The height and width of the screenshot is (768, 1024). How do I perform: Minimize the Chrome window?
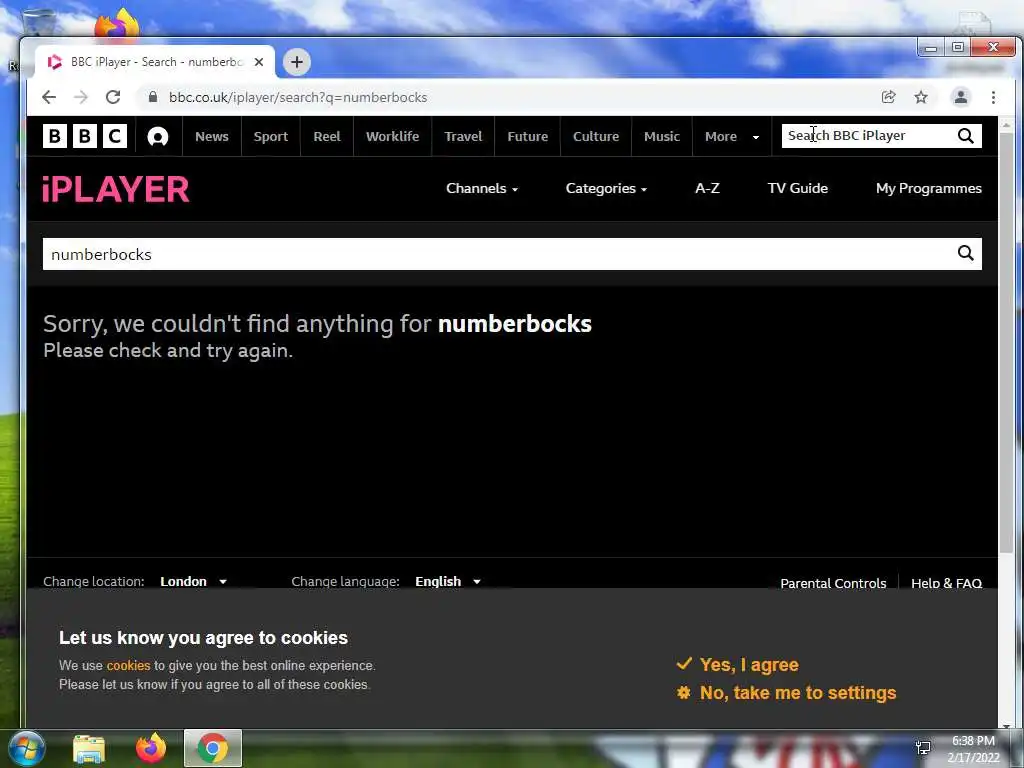click(x=931, y=48)
